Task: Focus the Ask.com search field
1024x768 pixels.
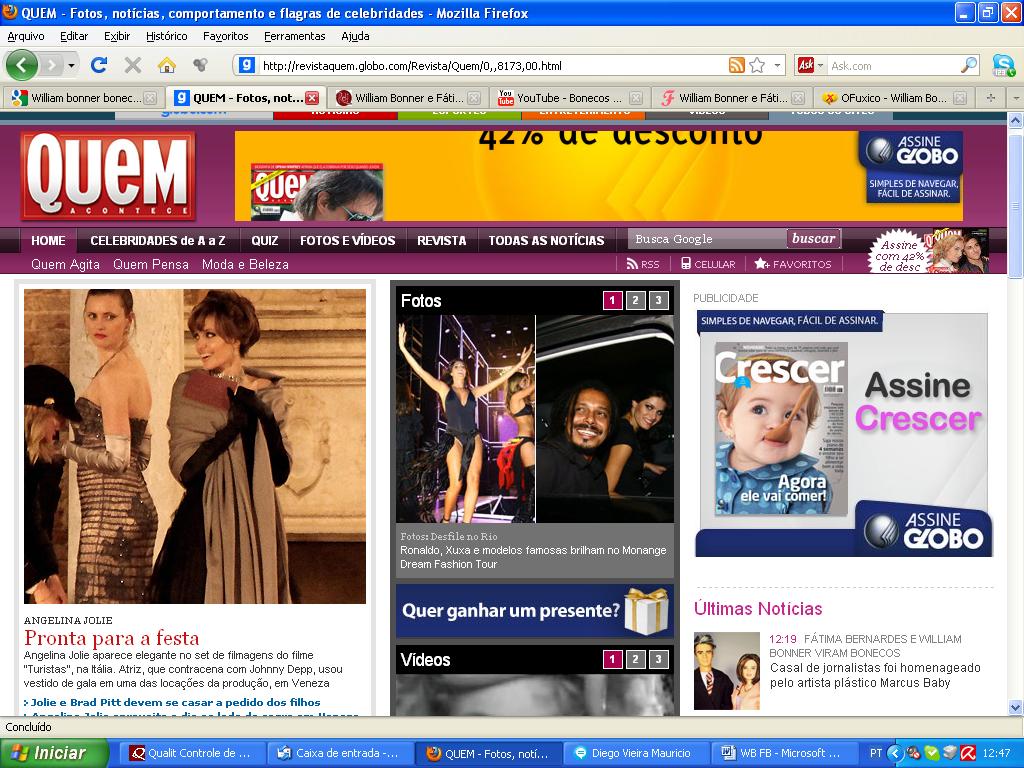Action: (x=893, y=65)
